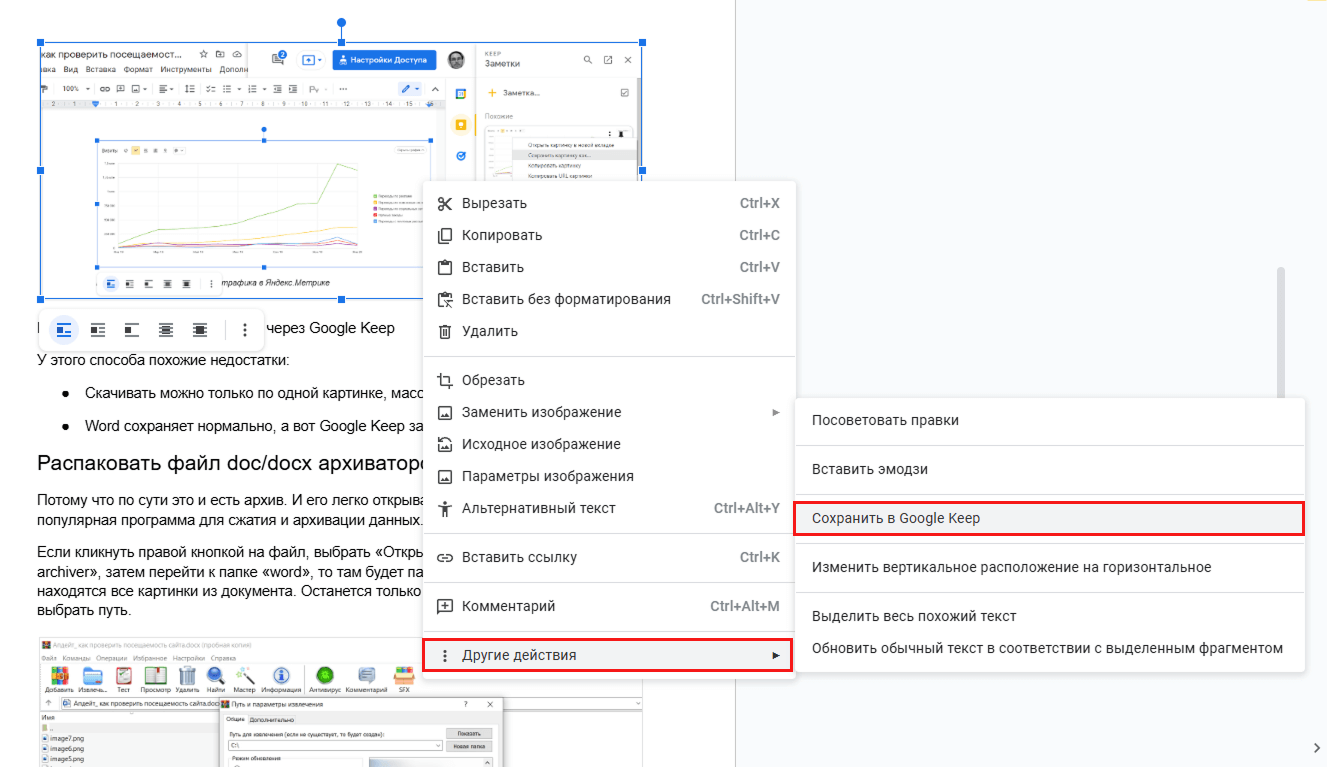
Task: Click the rotation handle above the selected image
Action: [342, 22]
